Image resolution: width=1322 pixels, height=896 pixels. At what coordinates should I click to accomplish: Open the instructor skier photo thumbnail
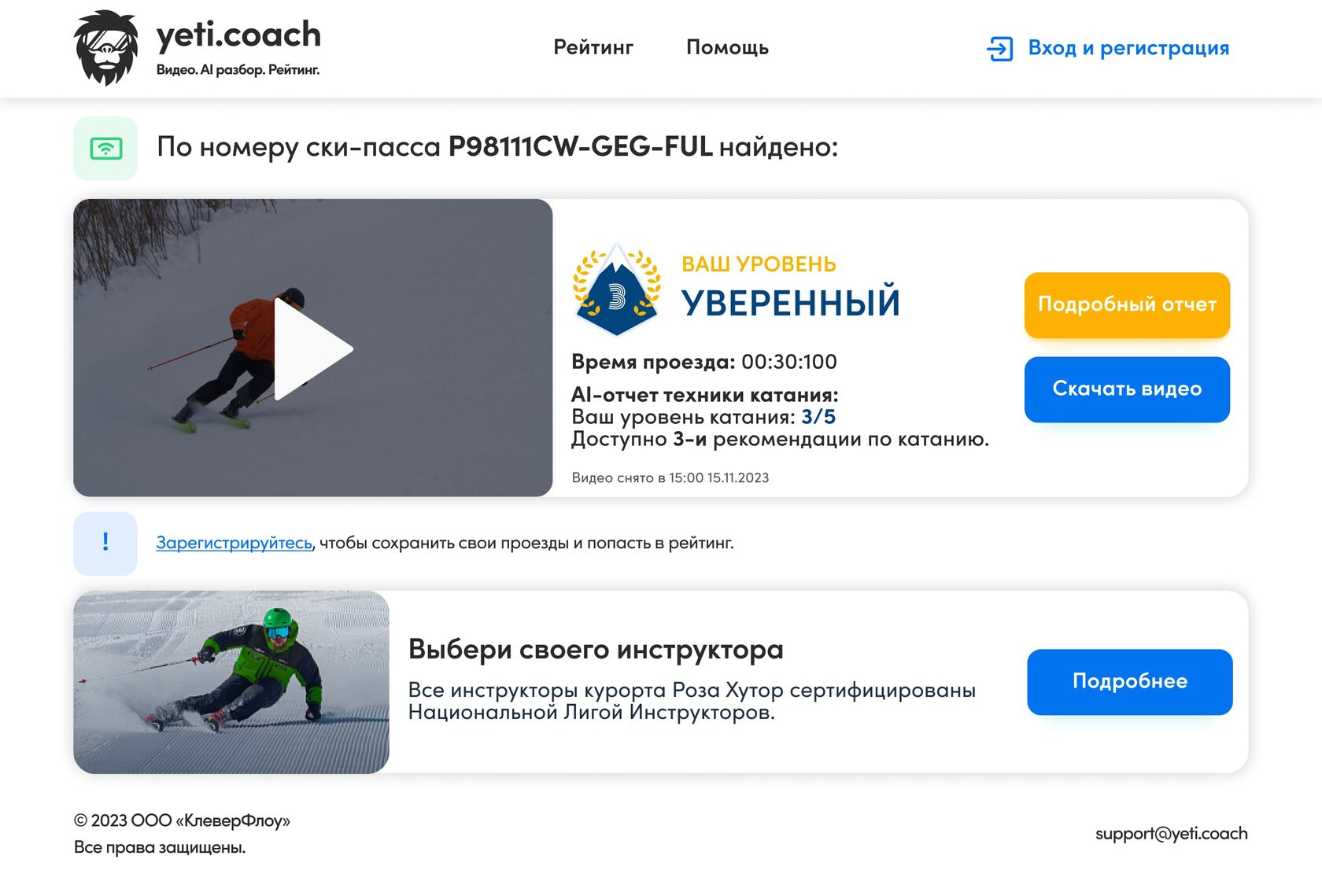pos(231,682)
